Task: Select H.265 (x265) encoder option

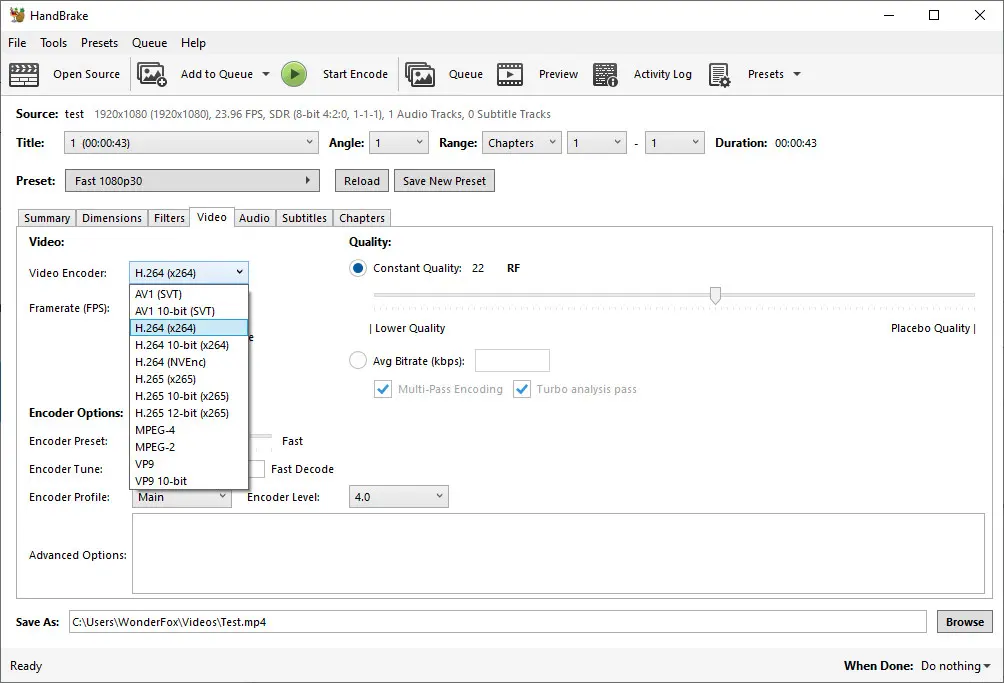Action: 189,379
